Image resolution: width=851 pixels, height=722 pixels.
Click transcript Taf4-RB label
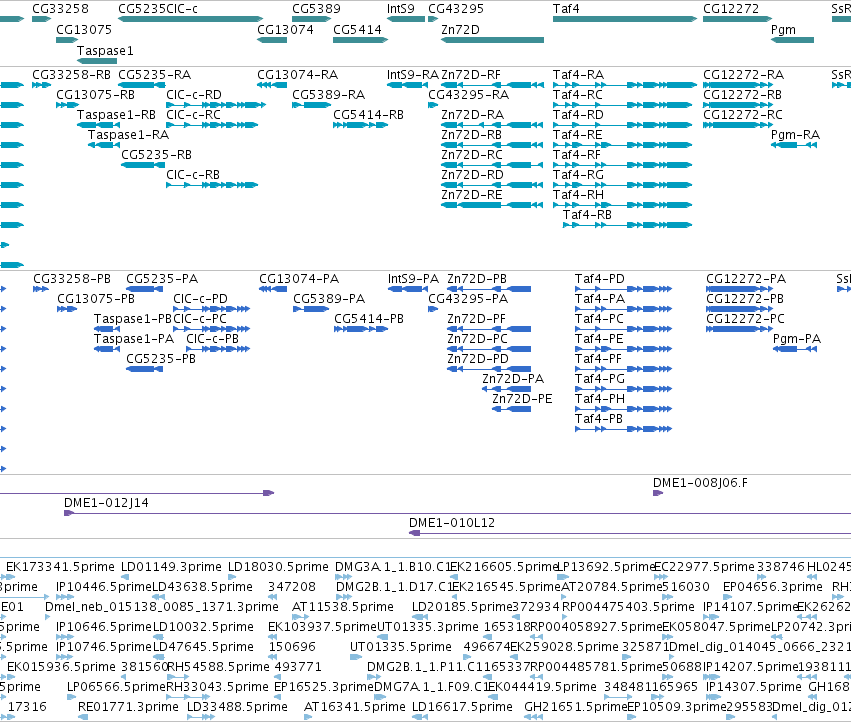(587, 214)
